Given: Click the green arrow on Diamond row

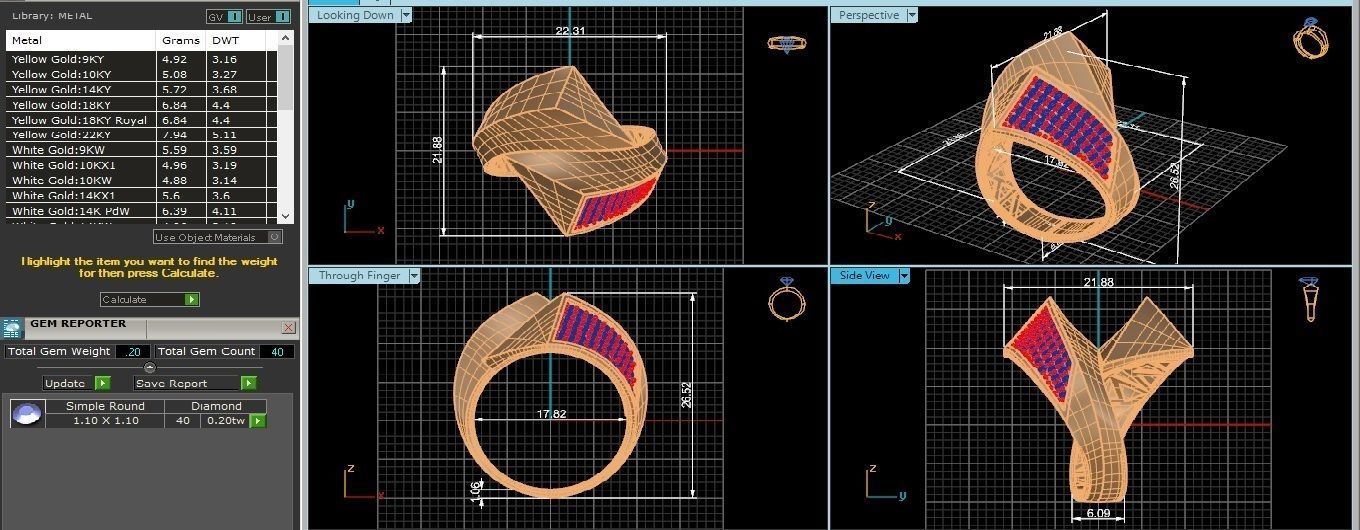Looking at the screenshot, I should 258,421.
